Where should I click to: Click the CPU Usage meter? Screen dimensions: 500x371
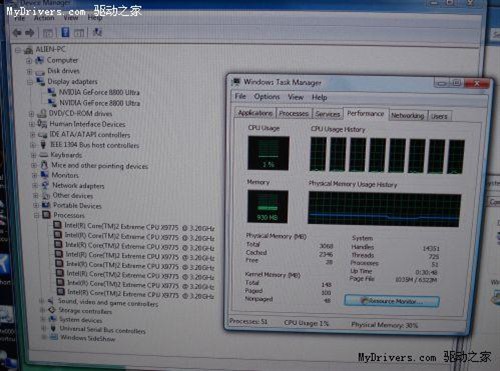(268, 153)
